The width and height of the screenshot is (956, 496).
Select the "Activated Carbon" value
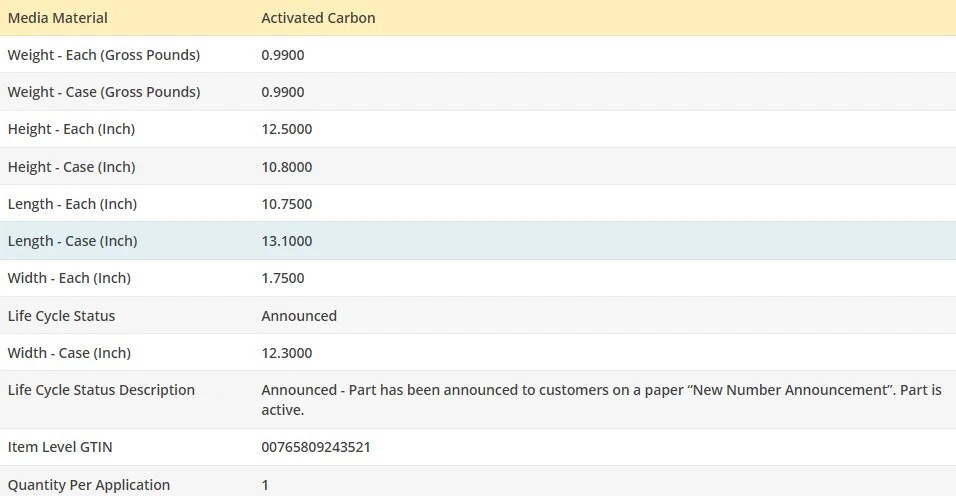click(318, 18)
